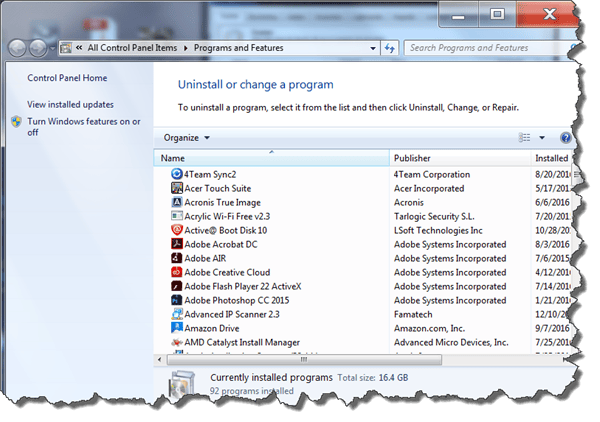Open Control Panel Home link

[x=67, y=78]
